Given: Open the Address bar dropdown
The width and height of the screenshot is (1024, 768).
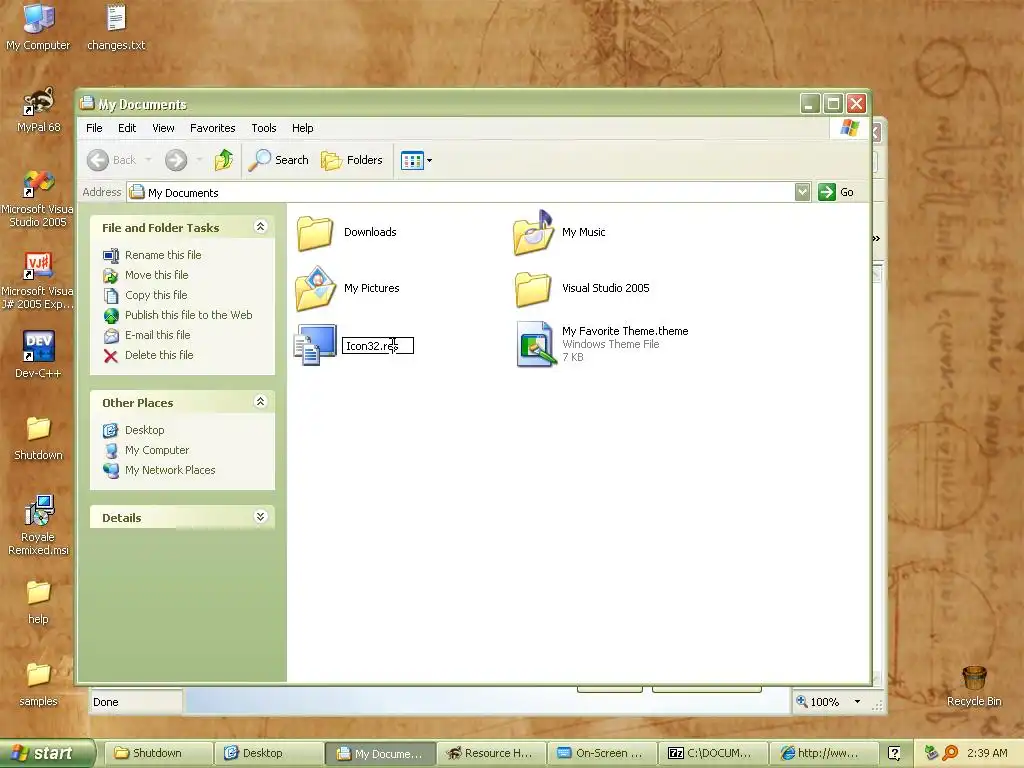Looking at the screenshot, I should point(803,192).
